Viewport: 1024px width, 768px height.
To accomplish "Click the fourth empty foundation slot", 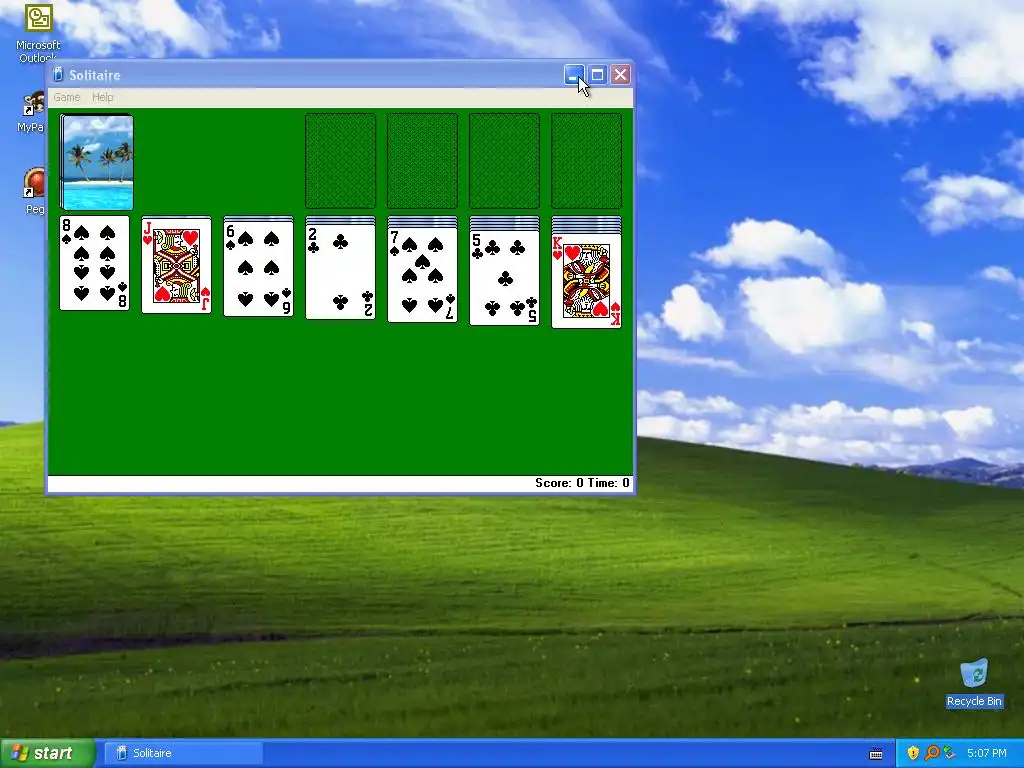I will [x=586, y=161].
